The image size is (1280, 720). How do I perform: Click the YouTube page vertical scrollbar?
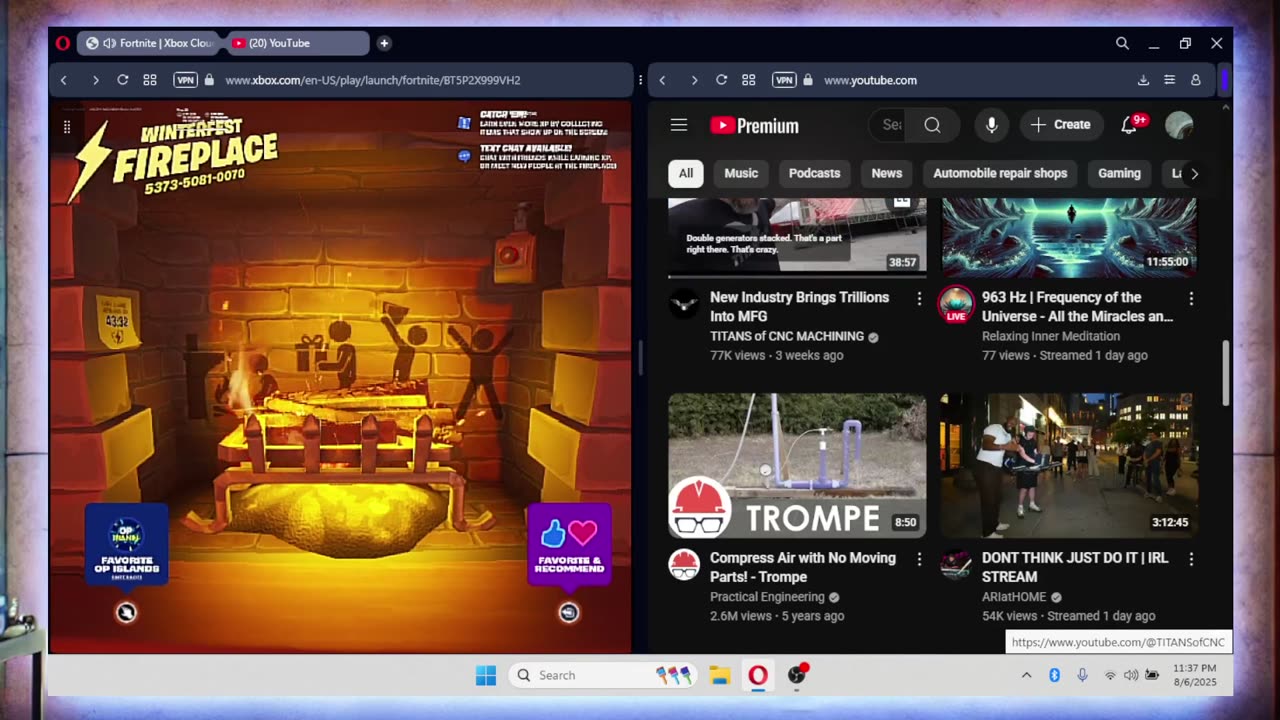(x=1226, y=374)
